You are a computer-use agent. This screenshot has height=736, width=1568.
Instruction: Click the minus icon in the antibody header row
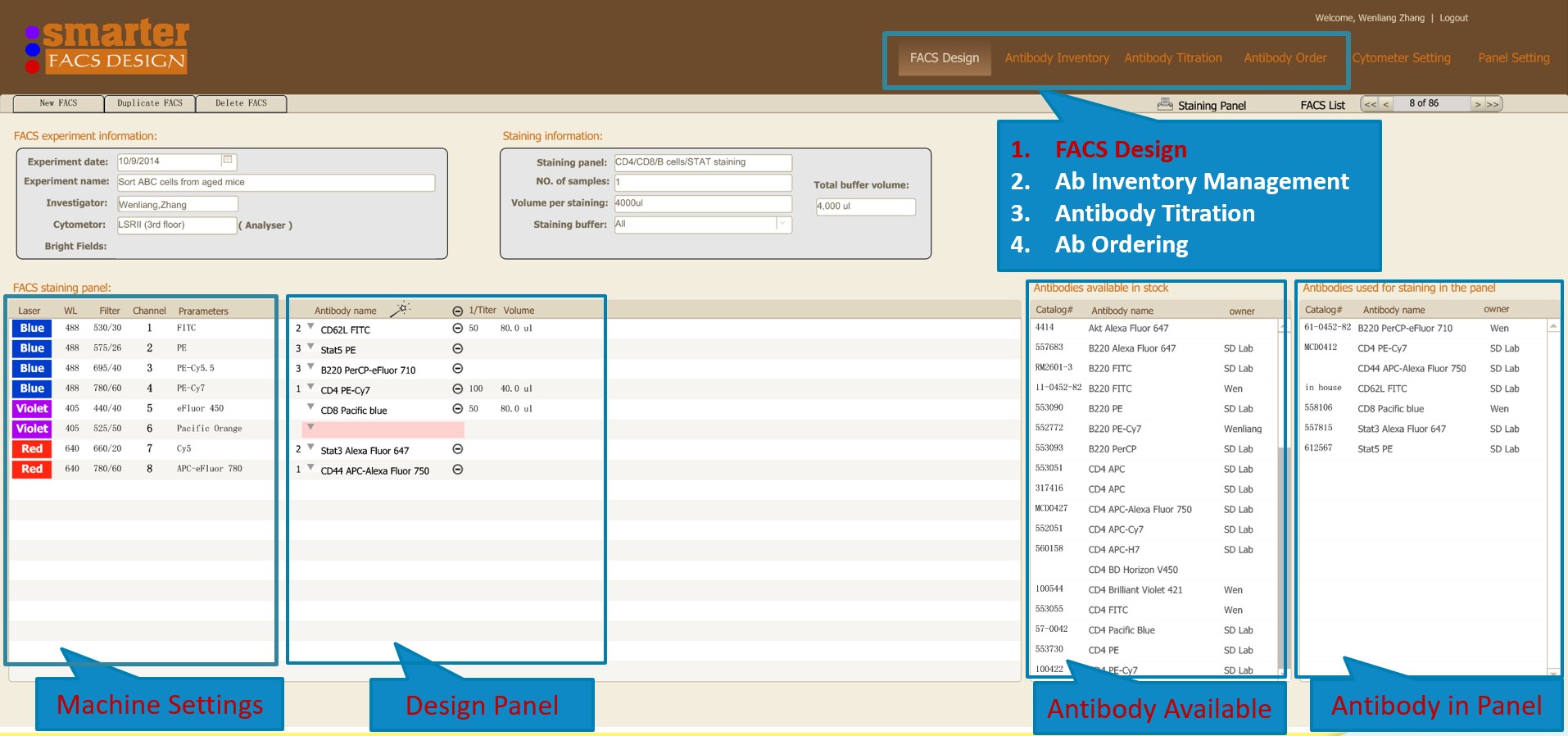click(x=458, y=311)
